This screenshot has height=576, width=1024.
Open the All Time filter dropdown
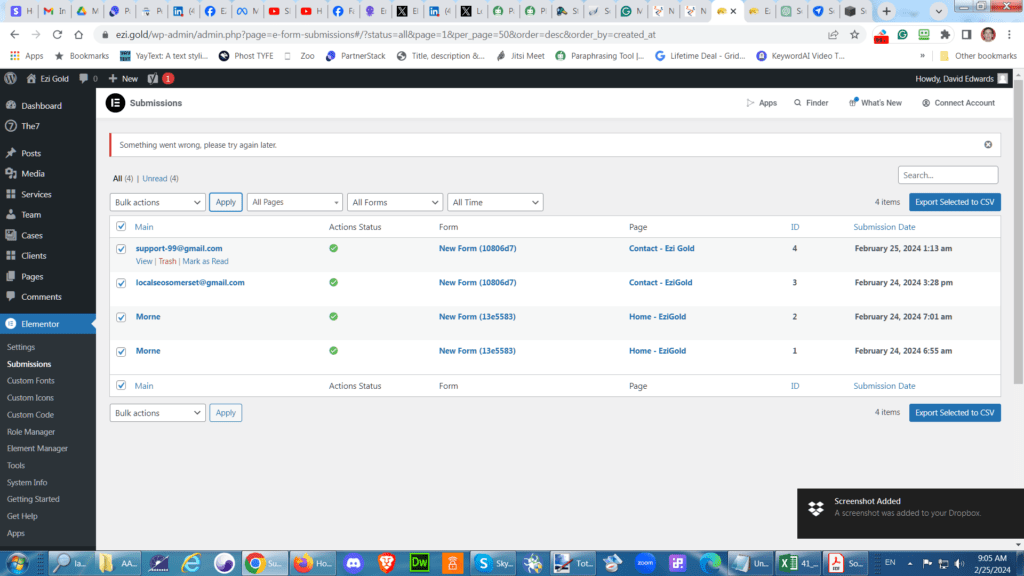click(x=495, y=202)
